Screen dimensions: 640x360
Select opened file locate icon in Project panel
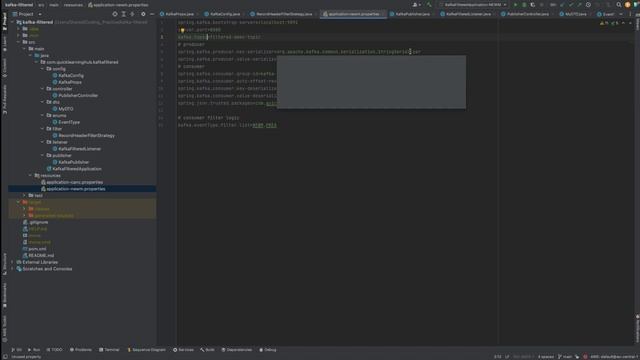click(x=115, y=14)
